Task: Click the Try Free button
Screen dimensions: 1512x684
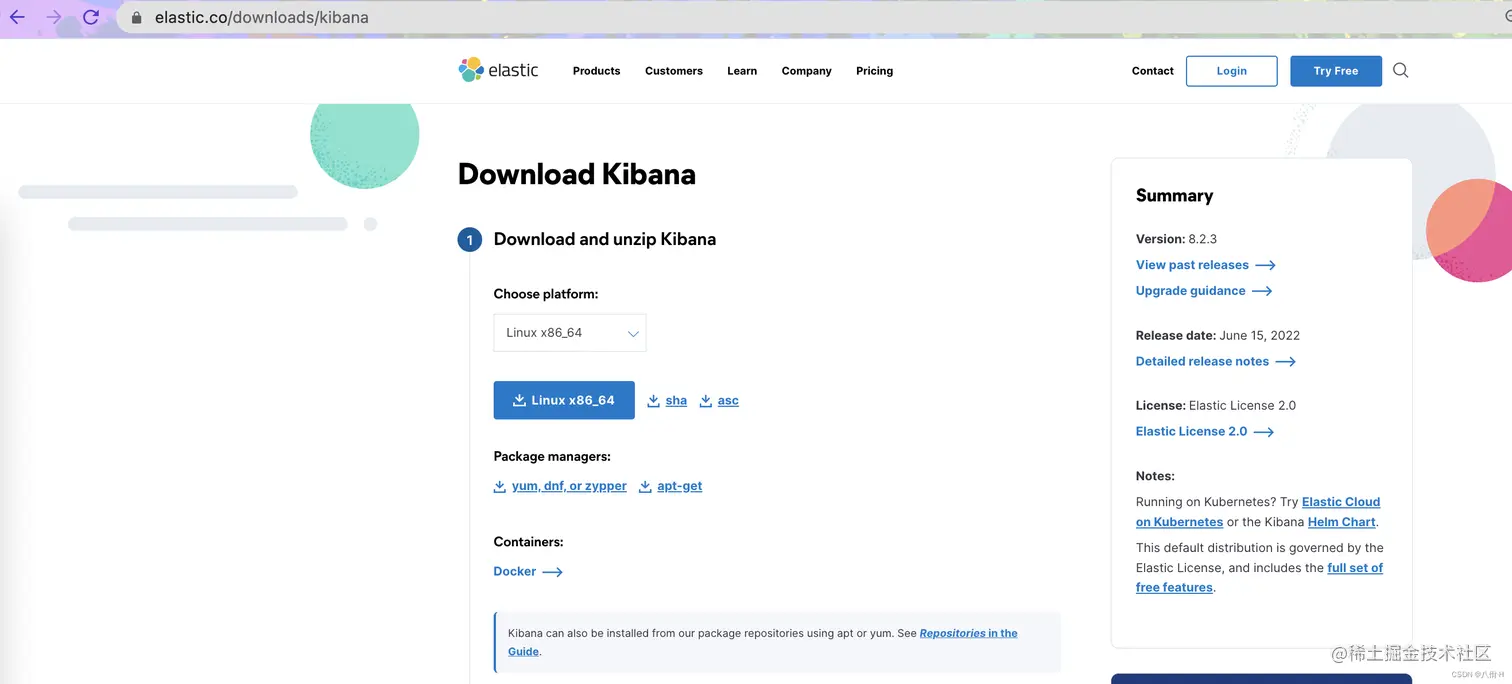Action: [x=1336, y=71]
